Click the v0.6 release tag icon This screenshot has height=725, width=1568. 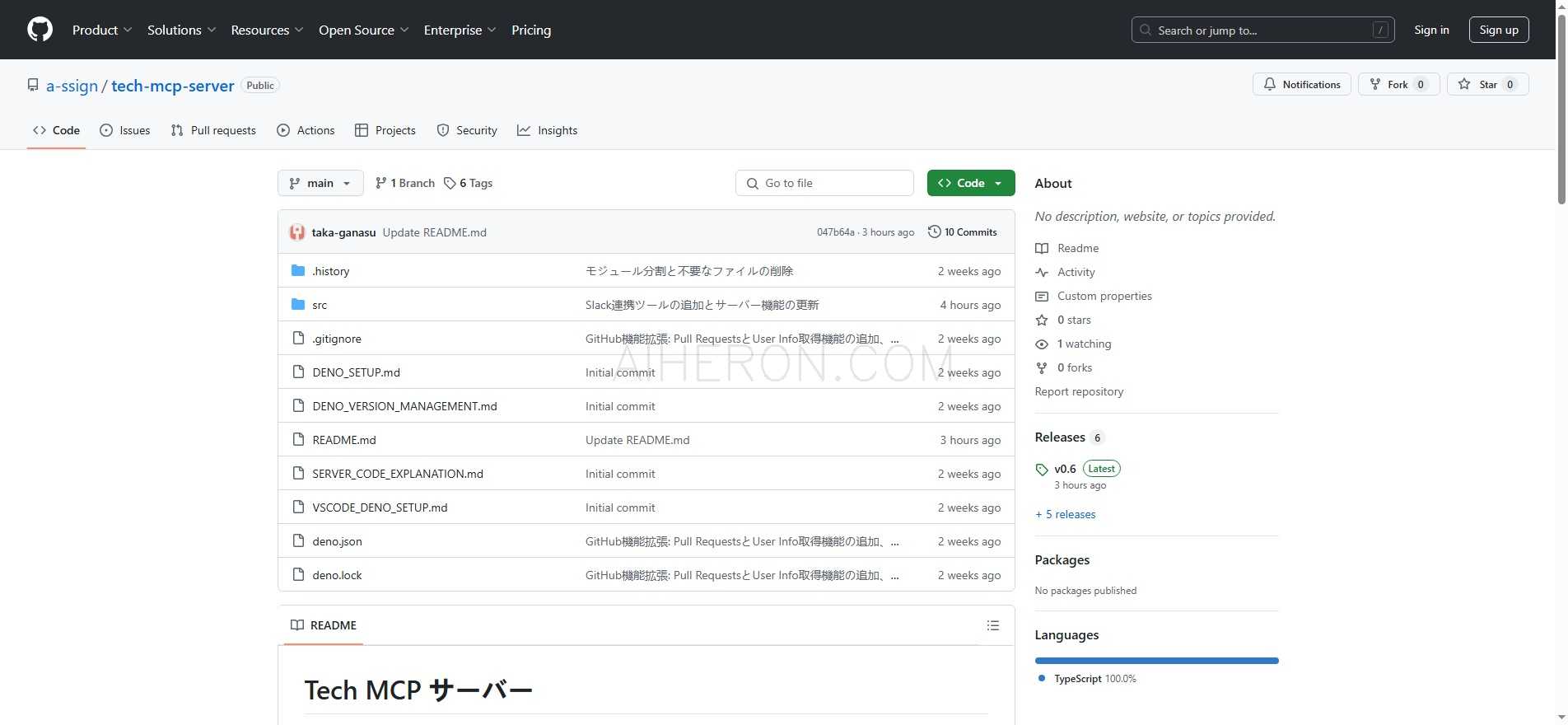click(1042, 470)
